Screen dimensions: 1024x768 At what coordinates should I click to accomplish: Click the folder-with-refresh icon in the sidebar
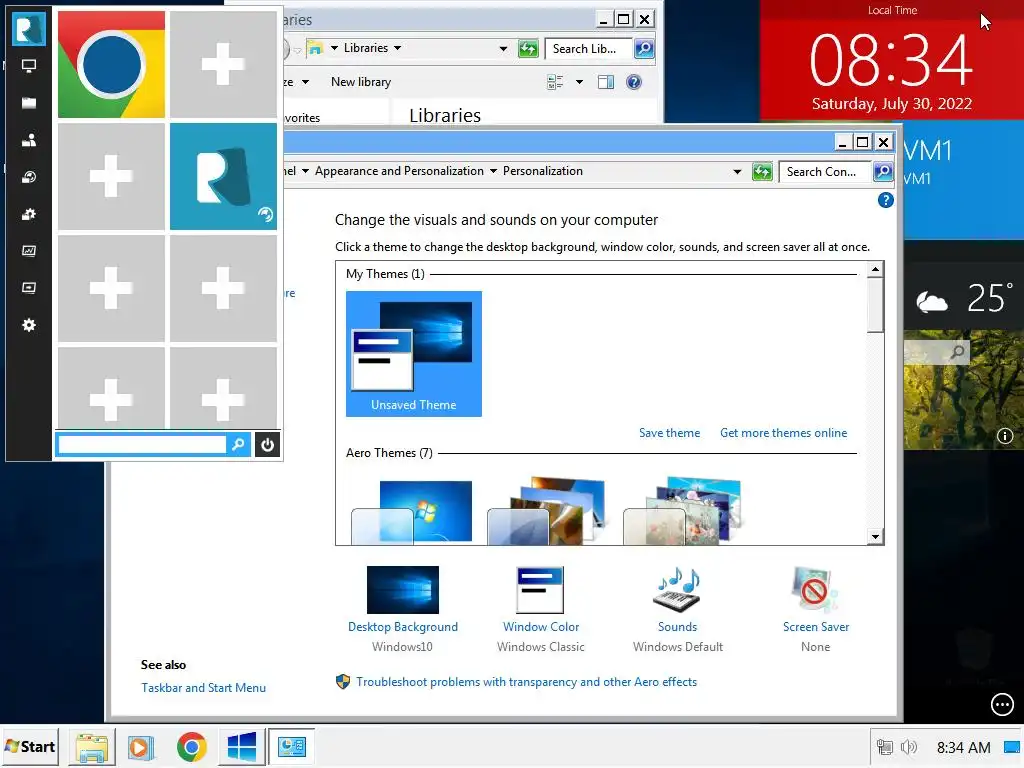29,177
